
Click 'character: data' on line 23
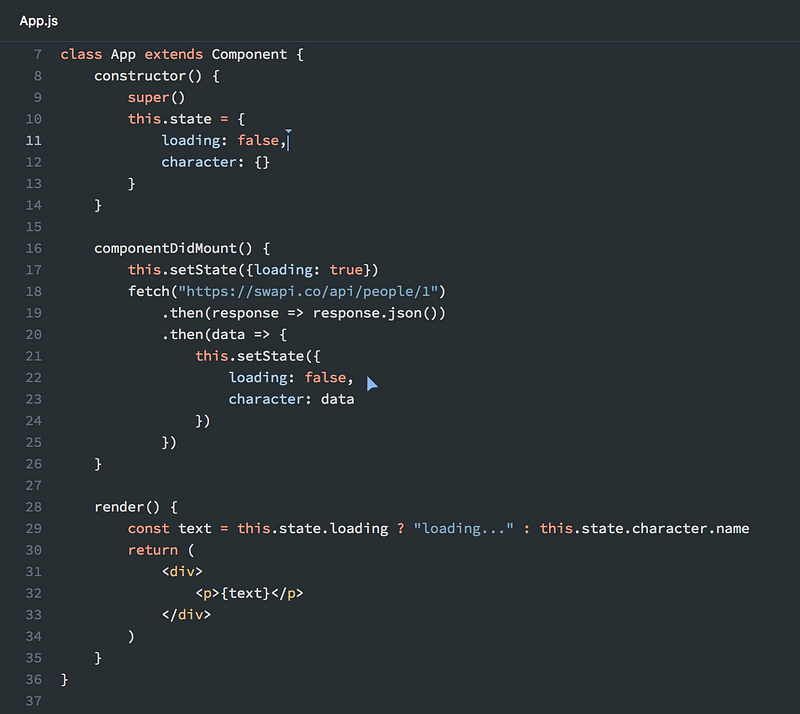tap(291, 399)
